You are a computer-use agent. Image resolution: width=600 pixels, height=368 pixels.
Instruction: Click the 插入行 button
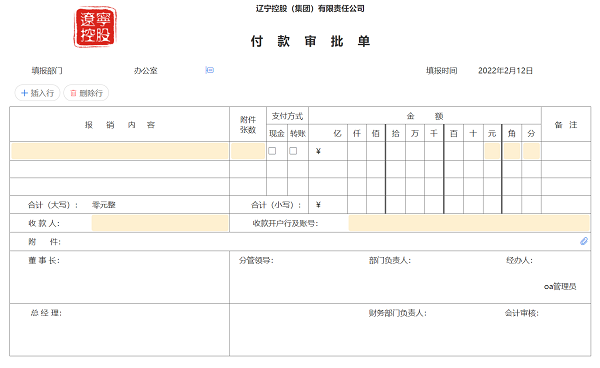pos(38,93)
